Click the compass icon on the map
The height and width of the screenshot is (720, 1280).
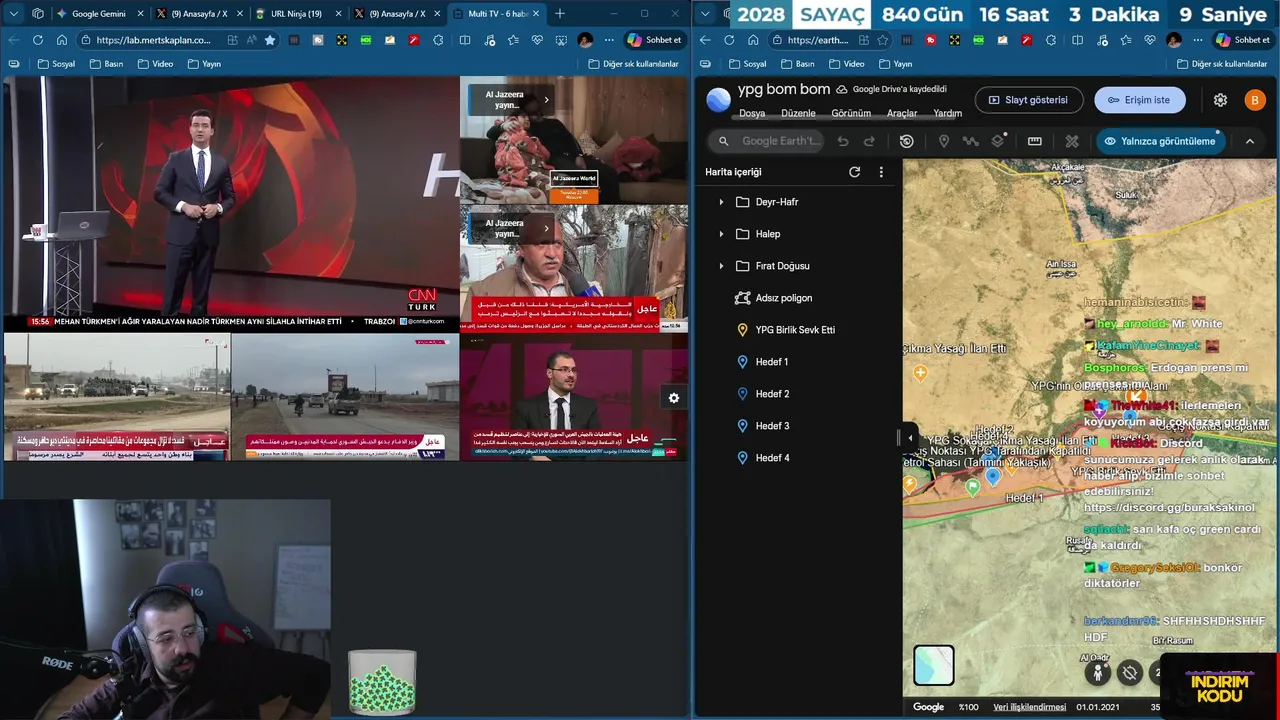point(1130,672)
